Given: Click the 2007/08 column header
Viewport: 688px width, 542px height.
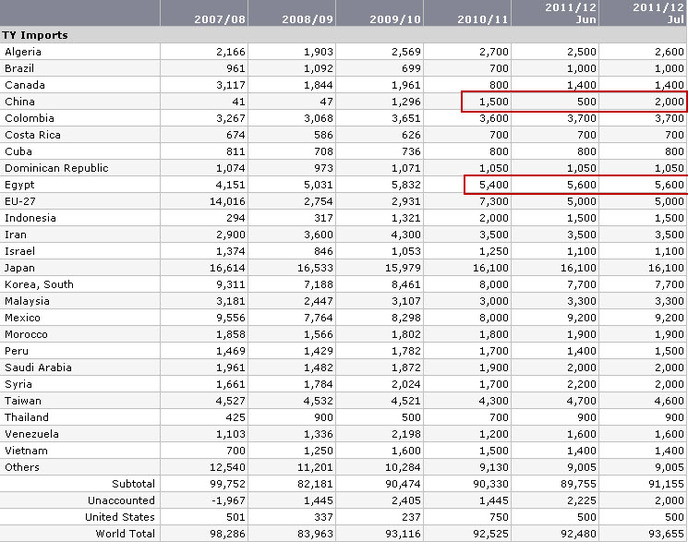Looking at the screenshot, I should [x=220, y=19].
